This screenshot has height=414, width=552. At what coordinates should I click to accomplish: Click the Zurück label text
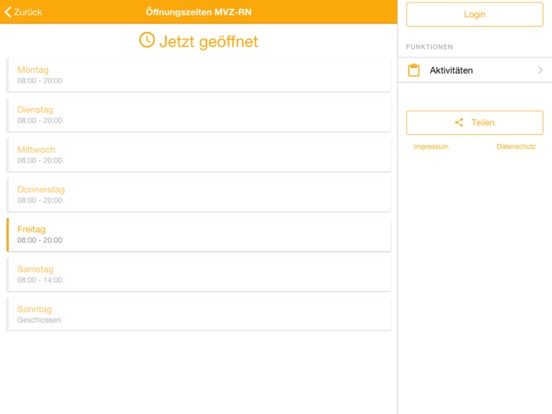[x=28, y=12]
